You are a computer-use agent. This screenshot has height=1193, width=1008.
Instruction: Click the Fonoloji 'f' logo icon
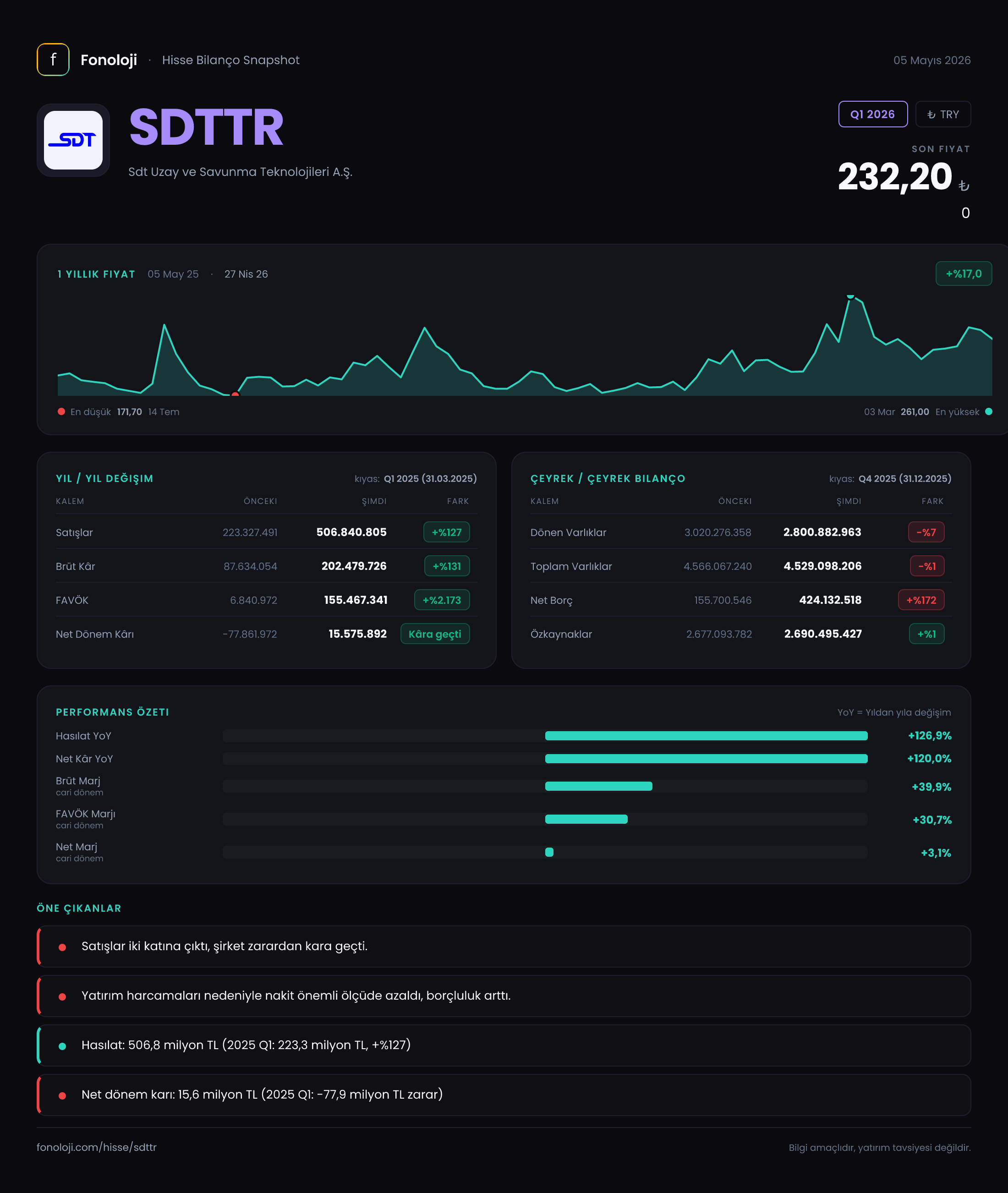53,60
